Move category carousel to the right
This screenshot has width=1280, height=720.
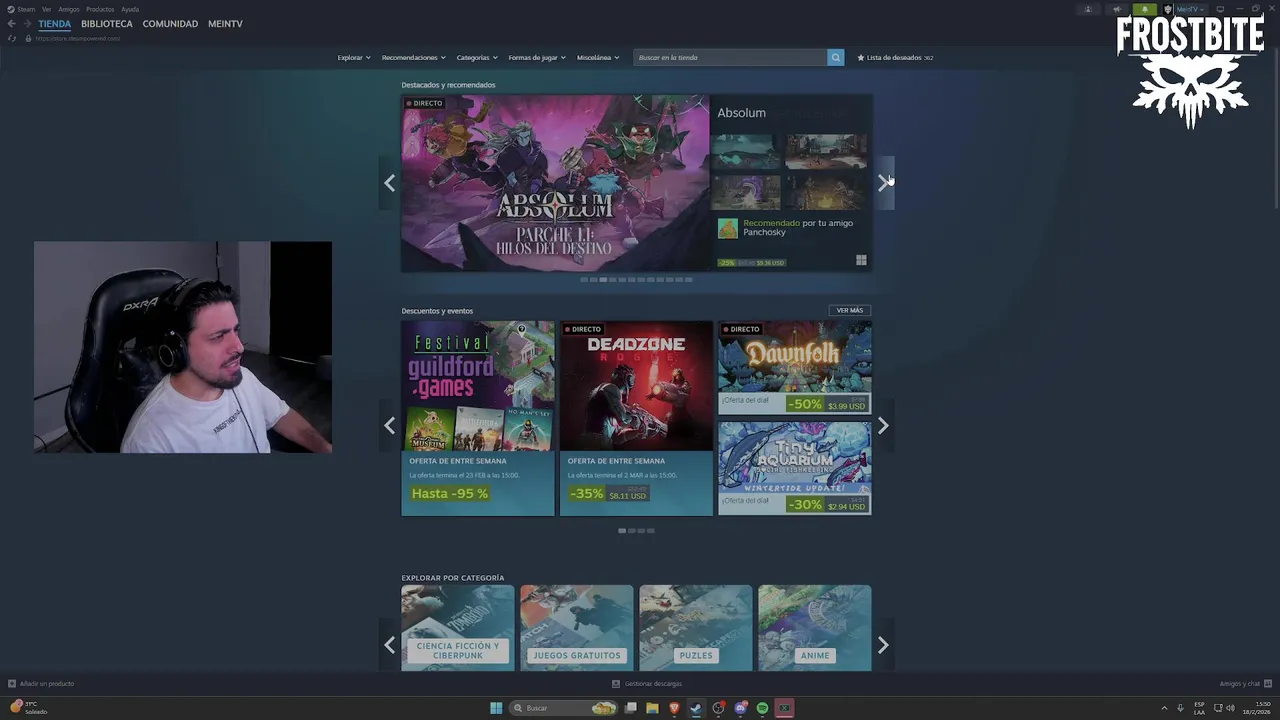click(883, 645)
